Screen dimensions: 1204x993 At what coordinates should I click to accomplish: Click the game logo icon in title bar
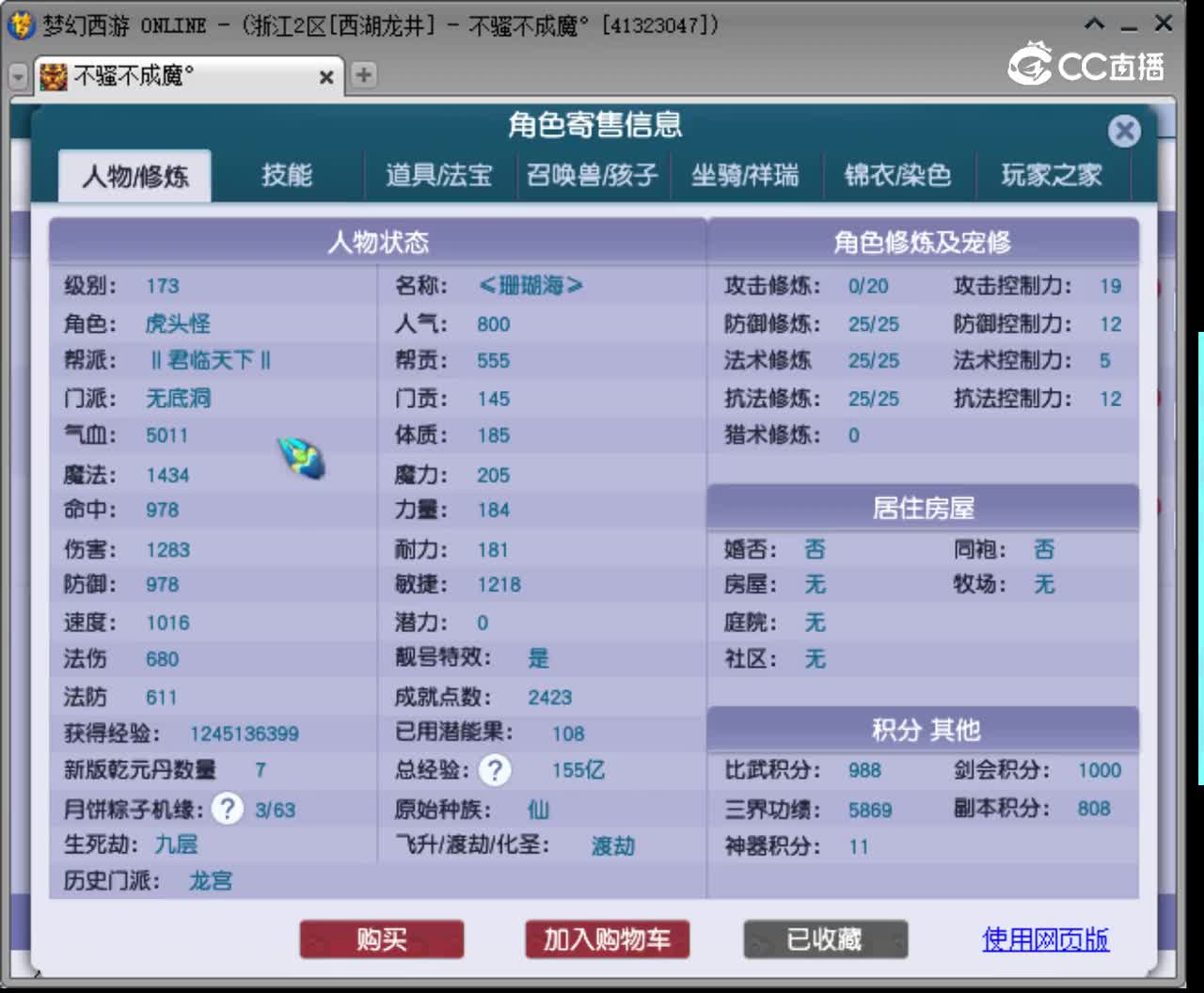tap(20, 24)
